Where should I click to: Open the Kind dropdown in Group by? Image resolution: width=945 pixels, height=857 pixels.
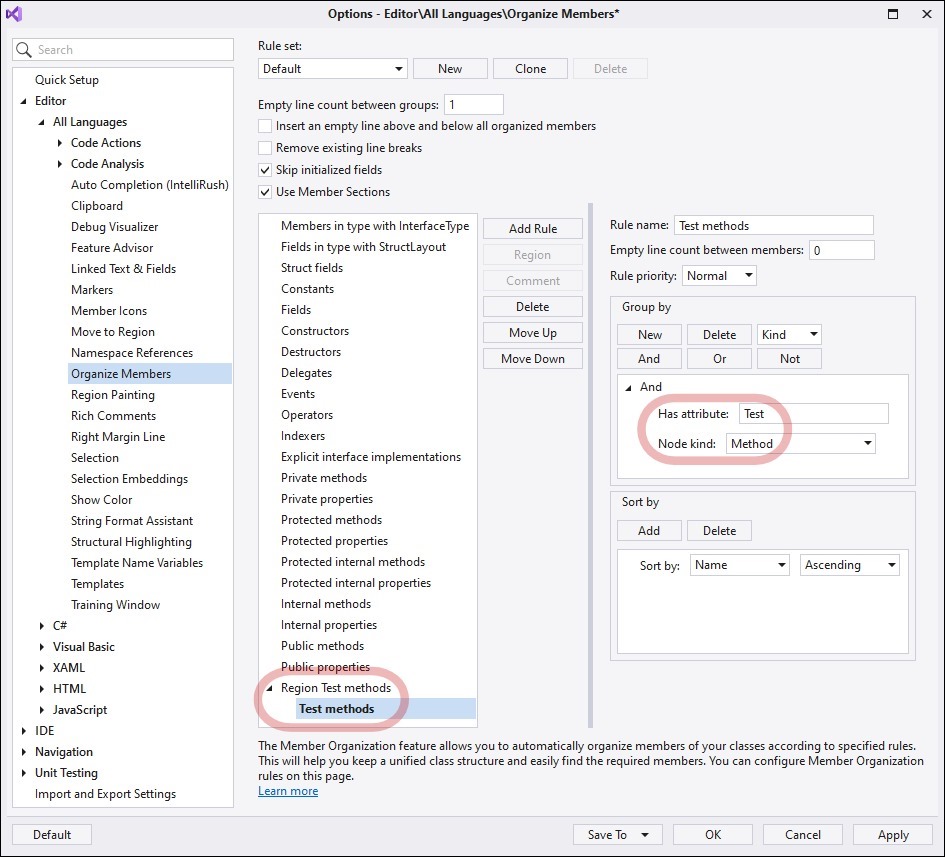click(x=789, y=334)
